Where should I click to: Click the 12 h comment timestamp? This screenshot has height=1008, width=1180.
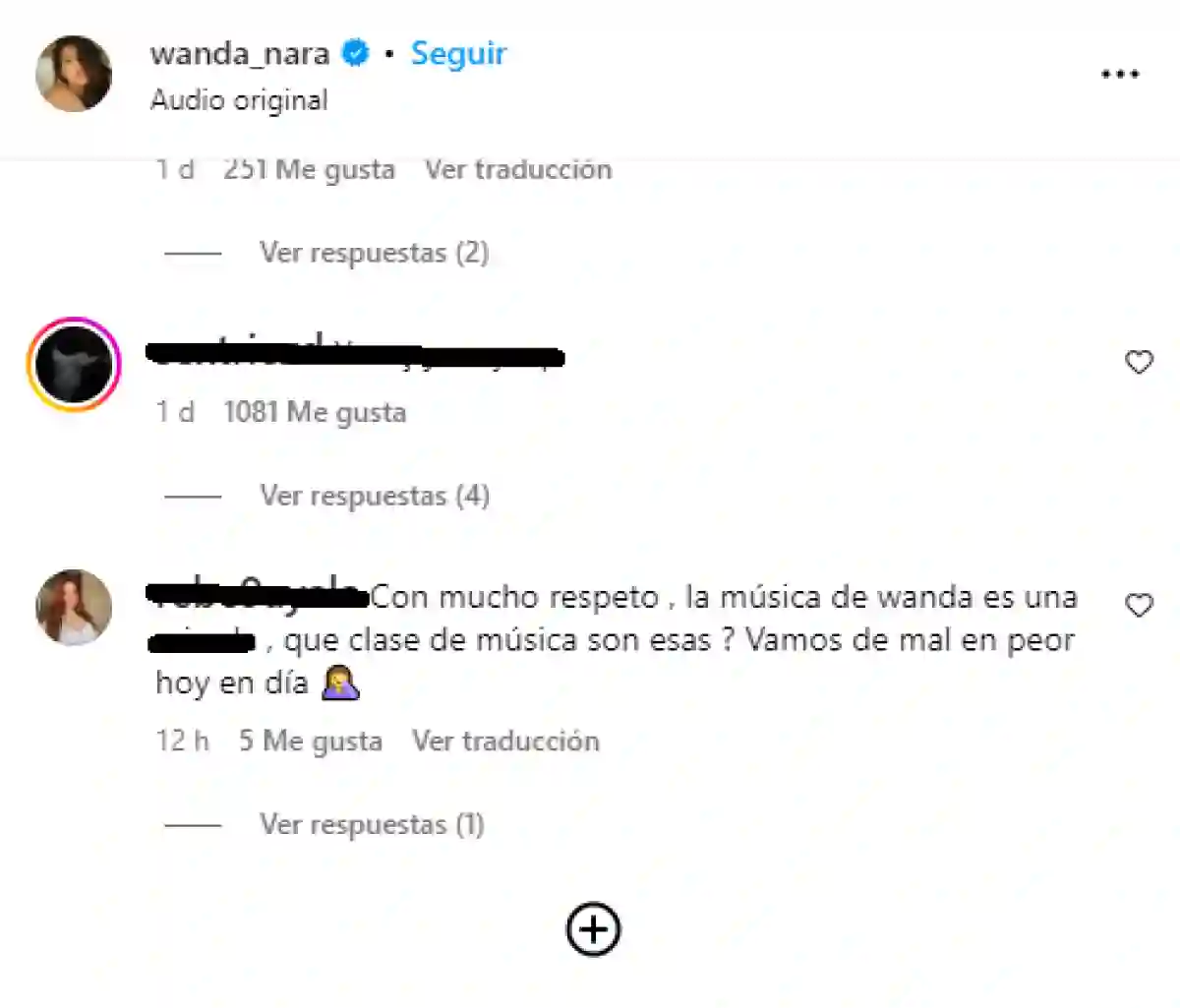pos(183,741)
